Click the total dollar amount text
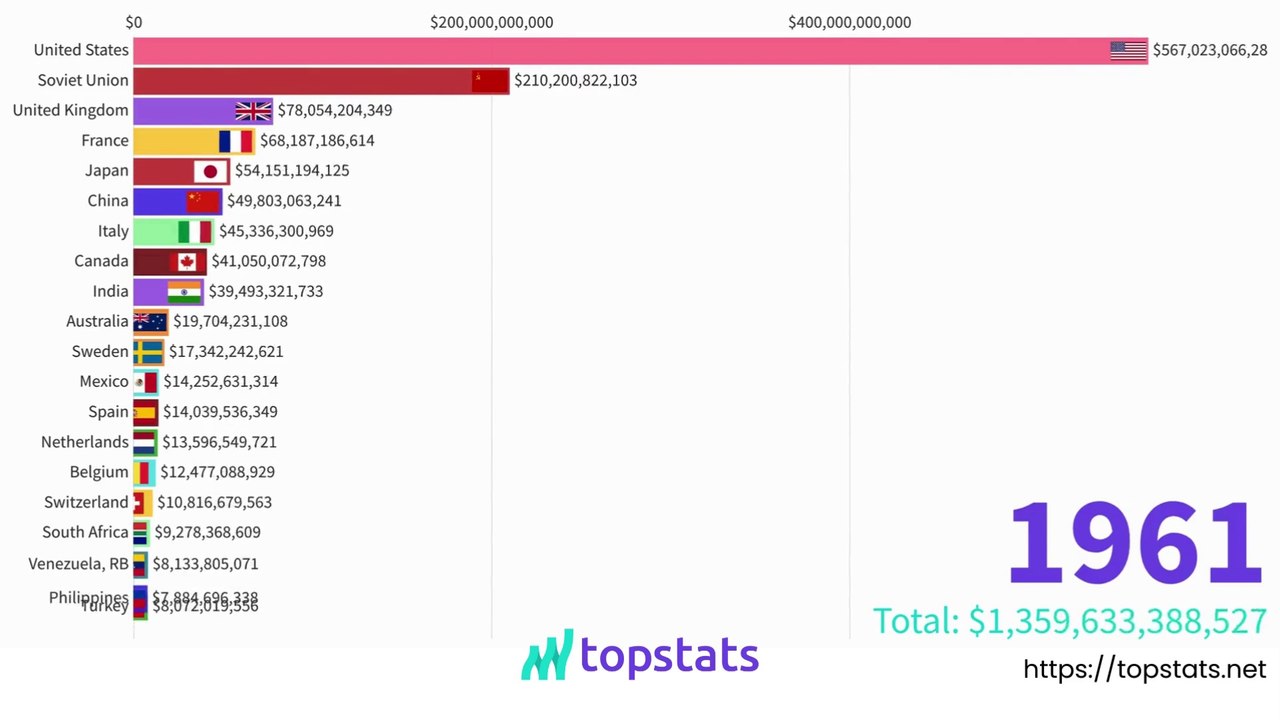Screen dimensions: 1280x720 [x=1069, y=621]
